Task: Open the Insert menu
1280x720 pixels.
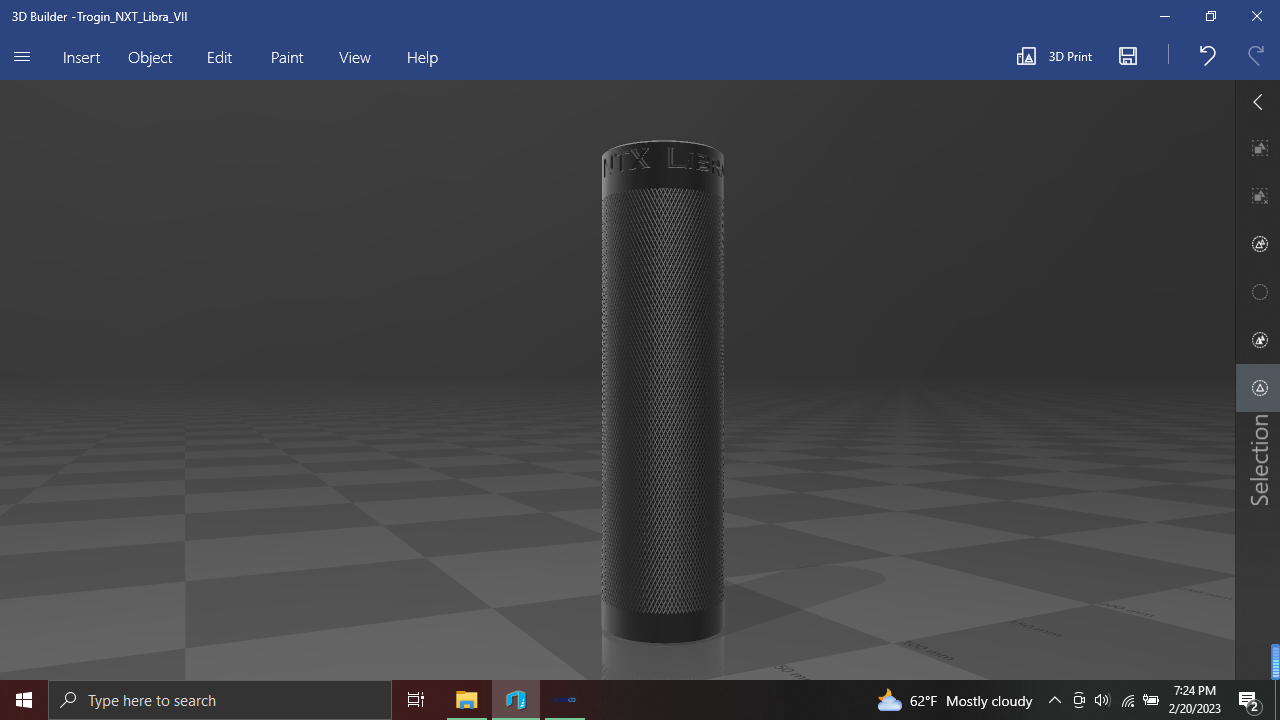Action: pyautogui.click(x=81, y=57)
